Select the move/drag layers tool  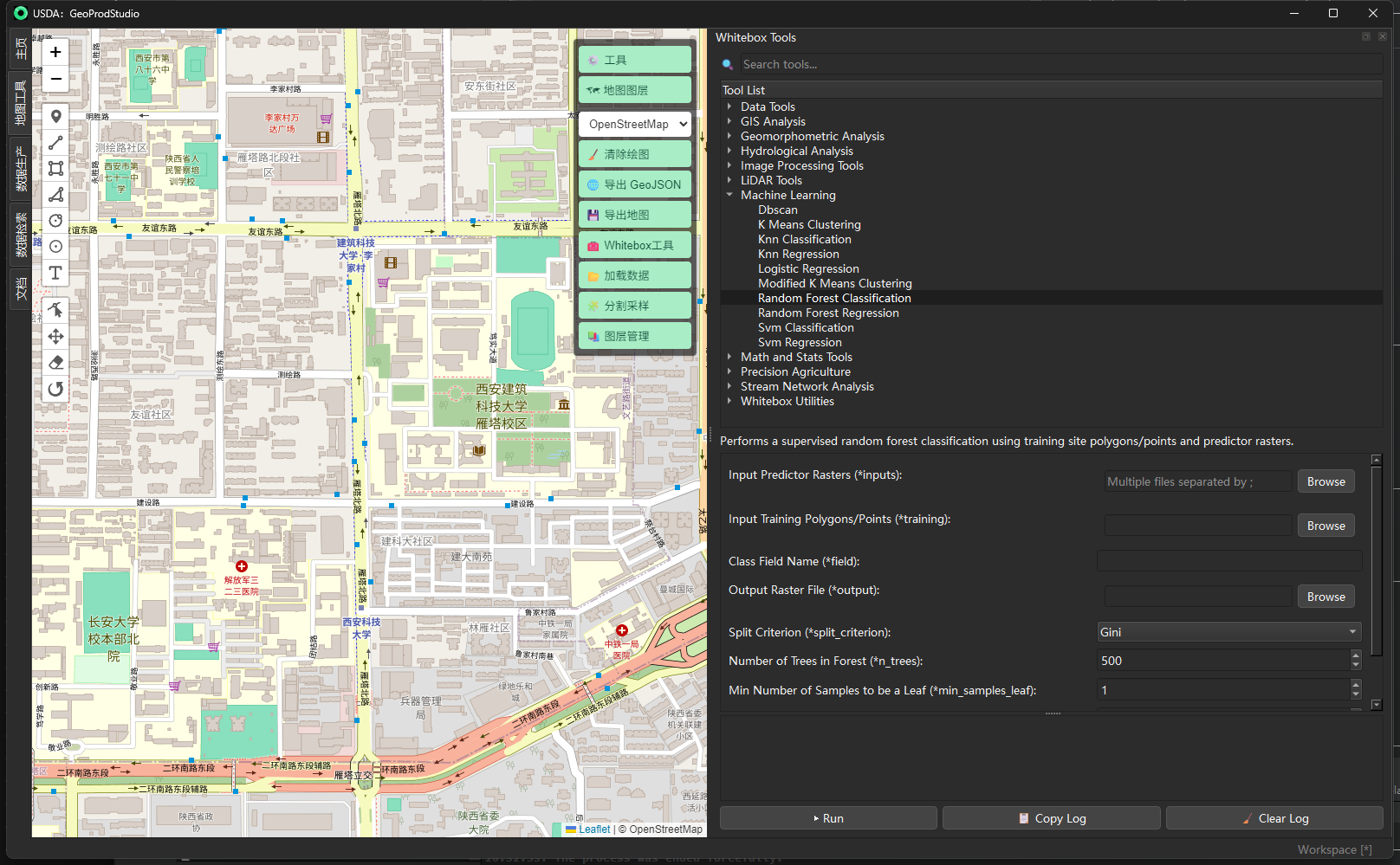point(55,337)
